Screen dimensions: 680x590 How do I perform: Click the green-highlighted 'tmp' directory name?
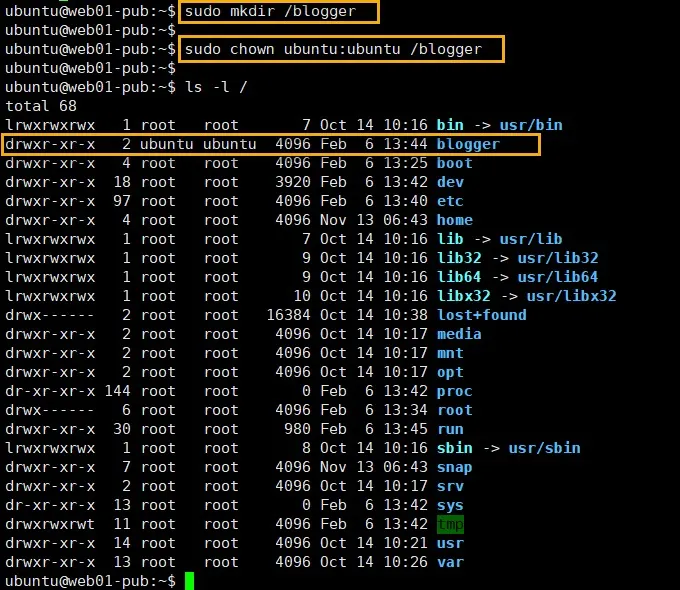450,524
